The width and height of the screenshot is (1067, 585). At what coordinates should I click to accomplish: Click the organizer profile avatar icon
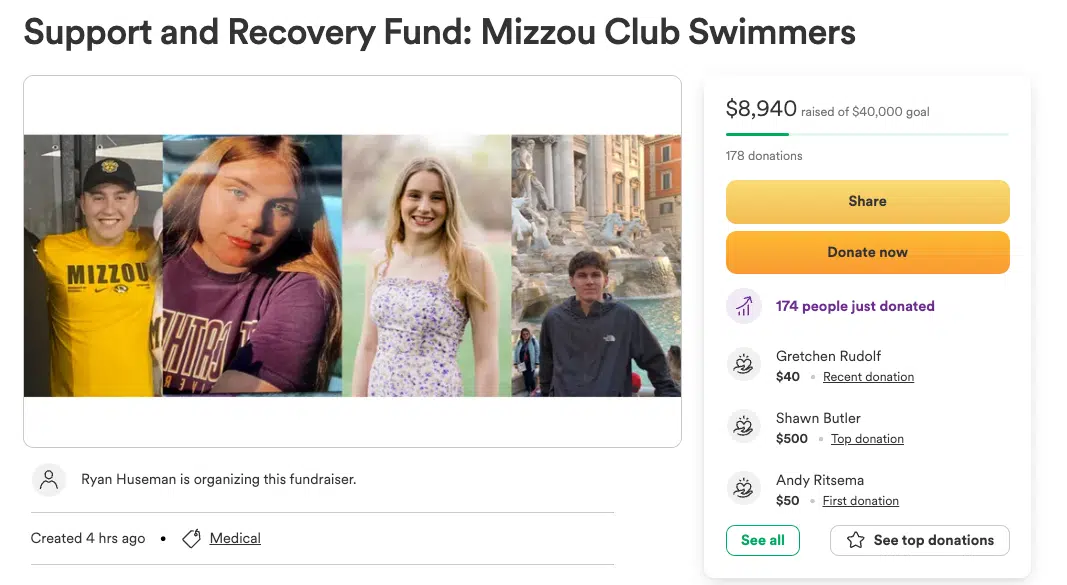point(49,480)
